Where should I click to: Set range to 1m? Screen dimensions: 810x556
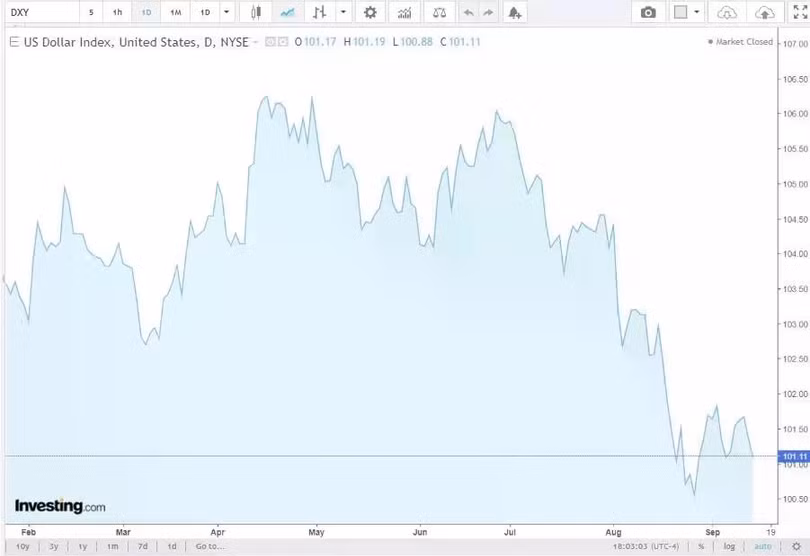pos(113,546)
